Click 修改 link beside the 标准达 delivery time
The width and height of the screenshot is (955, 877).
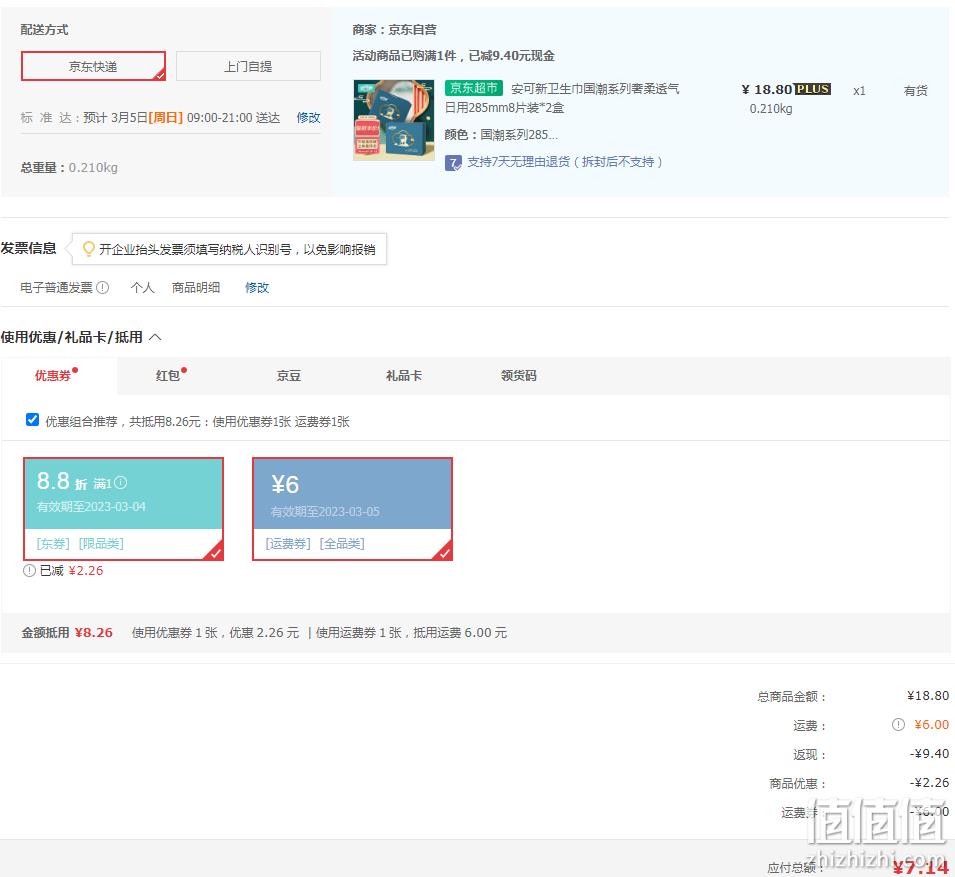(x=308, y=118)
